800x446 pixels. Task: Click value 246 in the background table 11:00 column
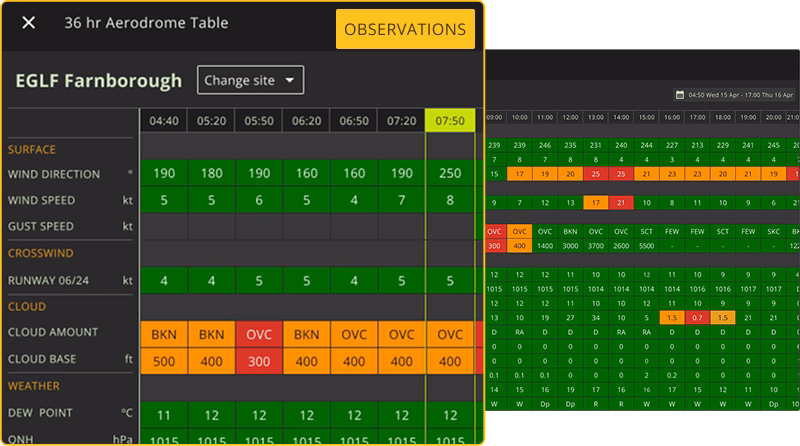545,145
